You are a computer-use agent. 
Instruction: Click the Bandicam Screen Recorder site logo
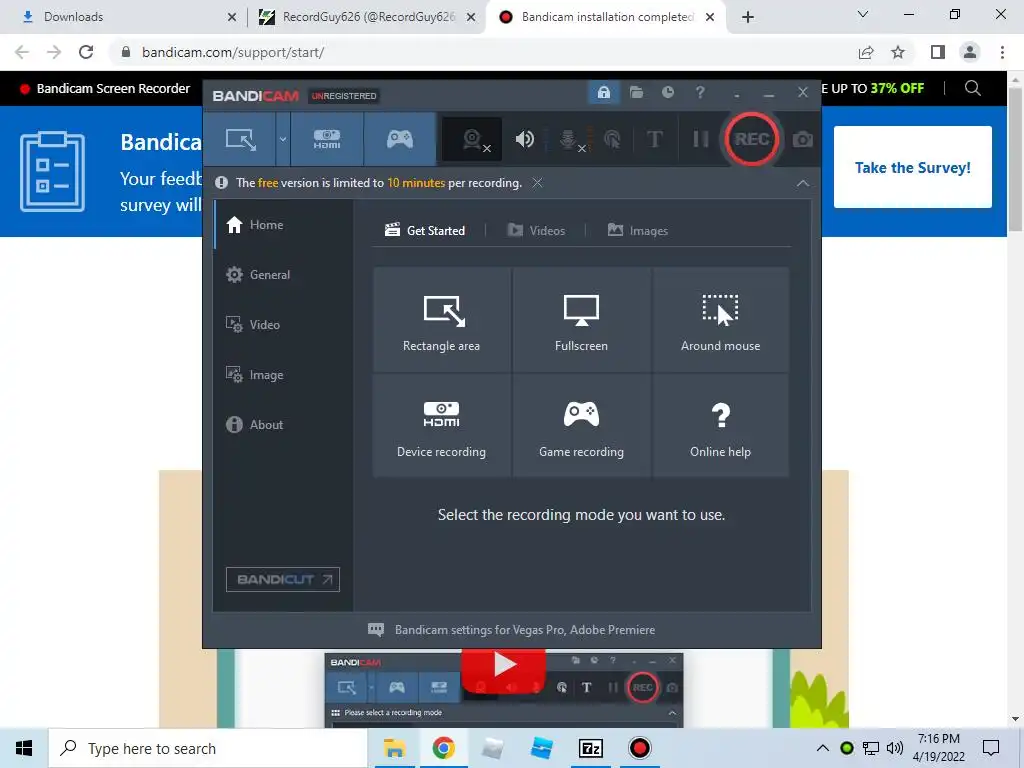[104, 89]
